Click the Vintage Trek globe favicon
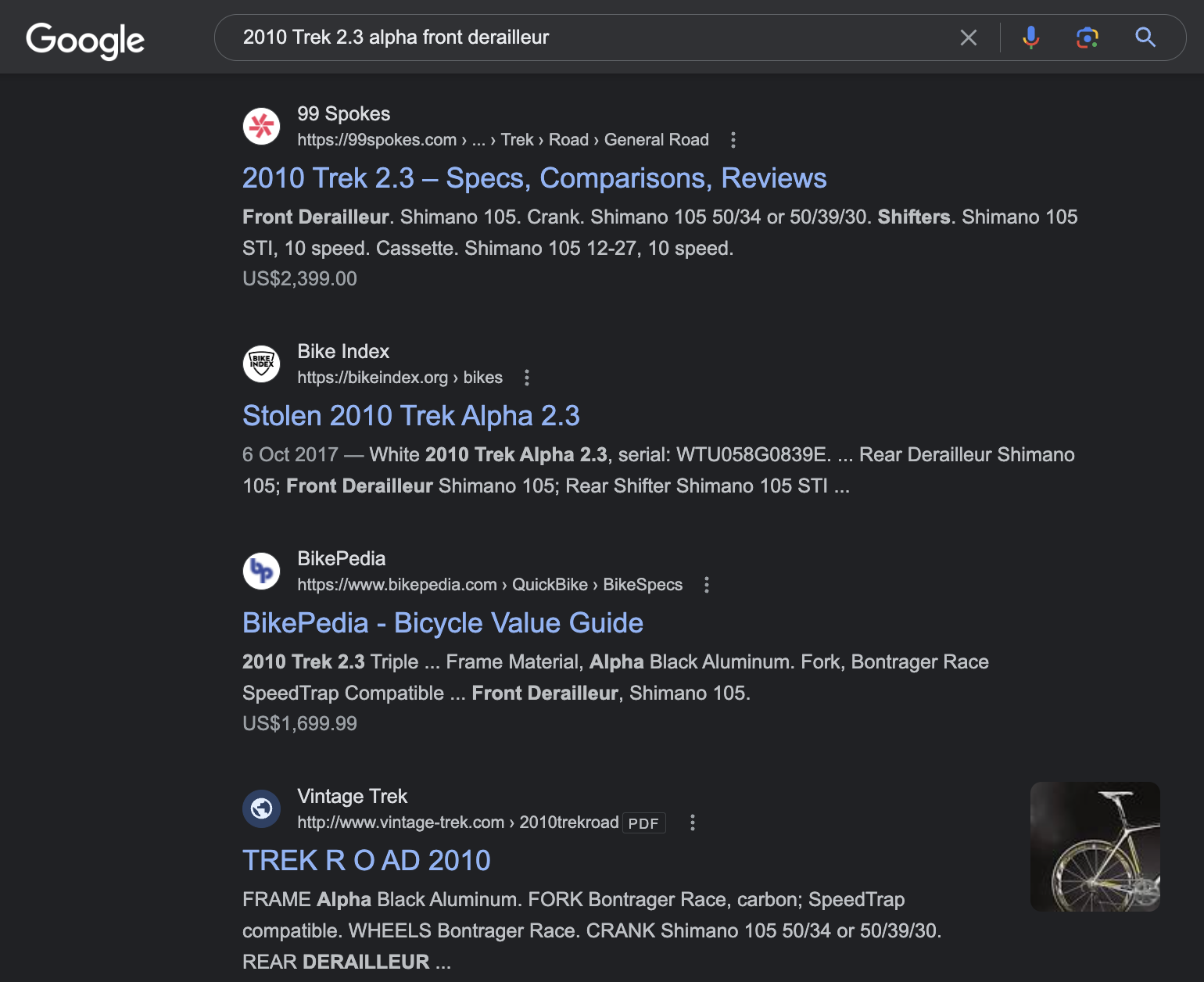1204x982 pixels. (262, 809)
